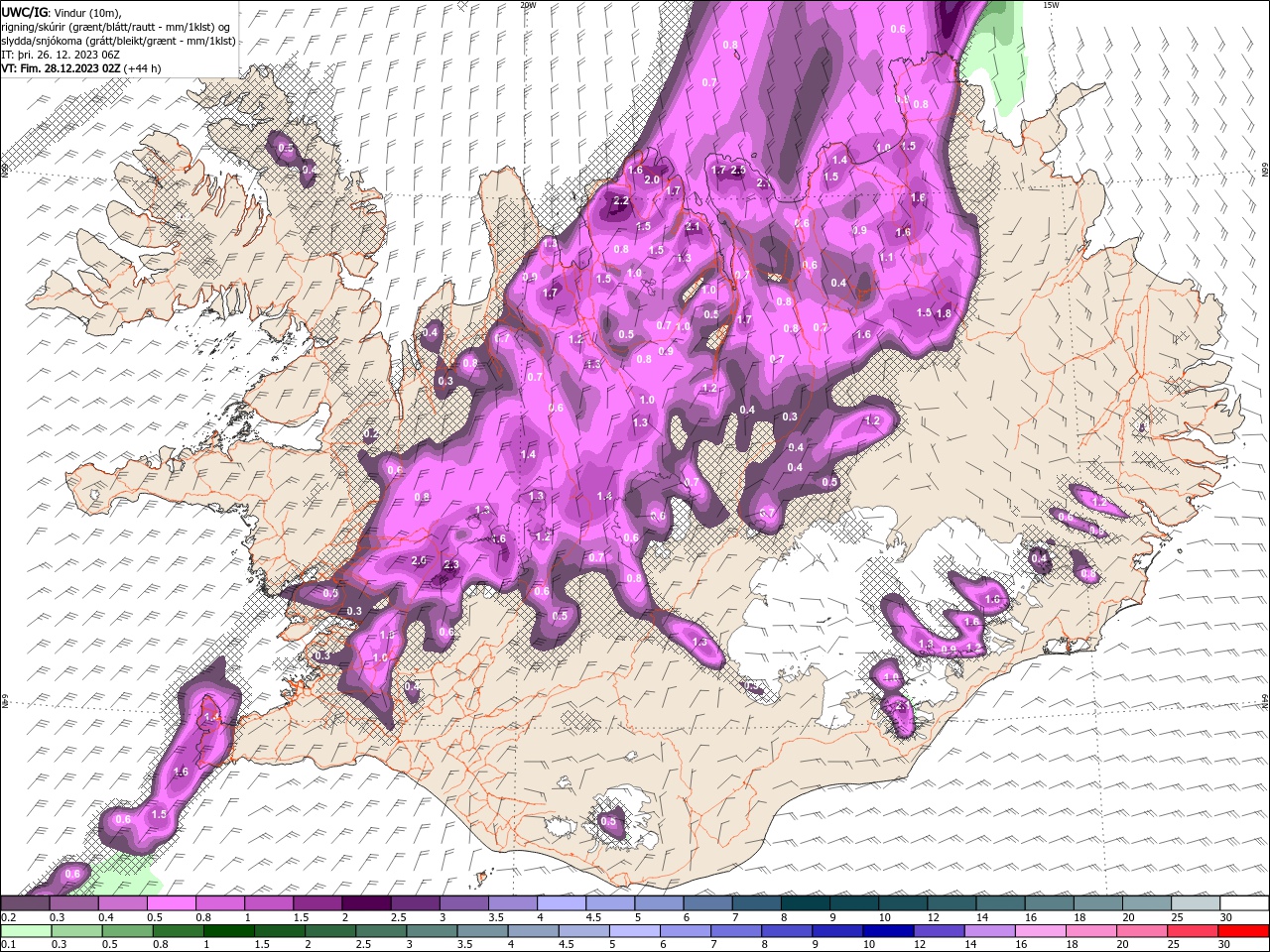
Task: Click snow scale swatch between 0.4 and 0.5
Action: click(x=122, y=903)
